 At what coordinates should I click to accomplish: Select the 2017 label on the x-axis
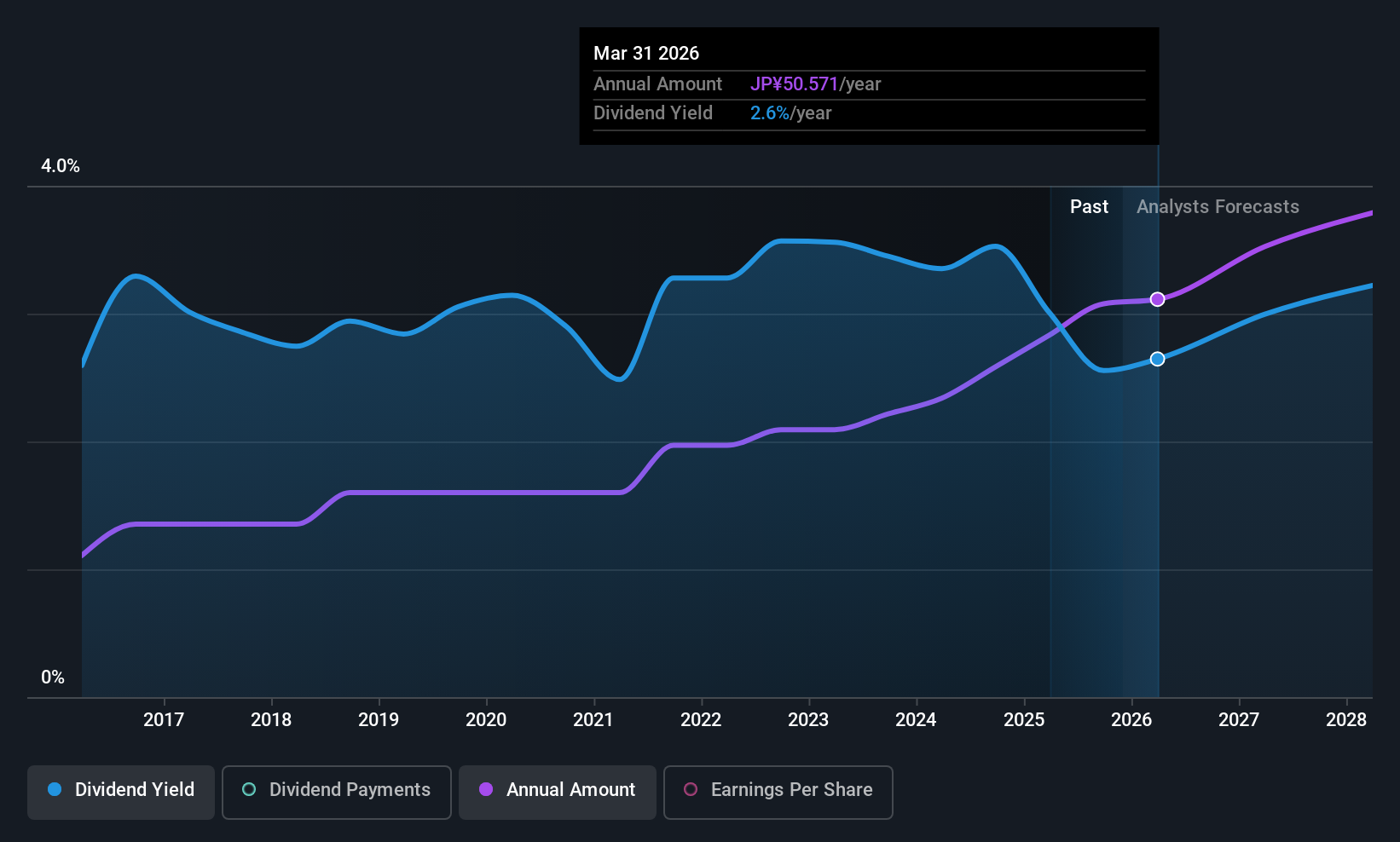coord(164,720)
